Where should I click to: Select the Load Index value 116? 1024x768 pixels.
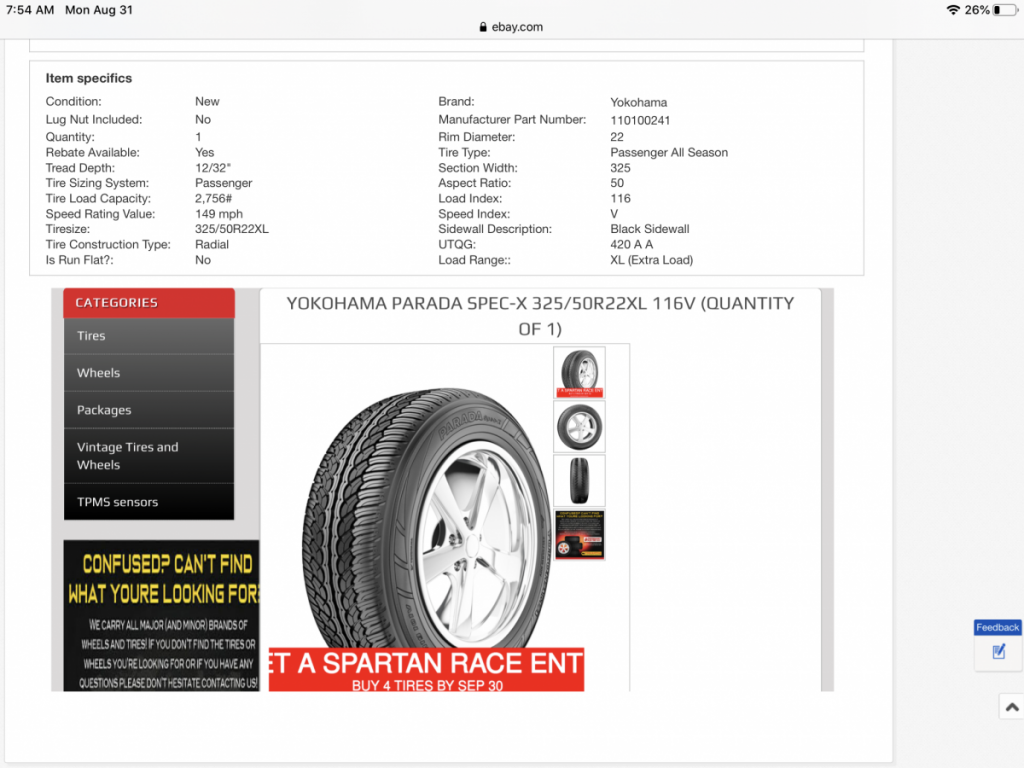pos(620,199)
